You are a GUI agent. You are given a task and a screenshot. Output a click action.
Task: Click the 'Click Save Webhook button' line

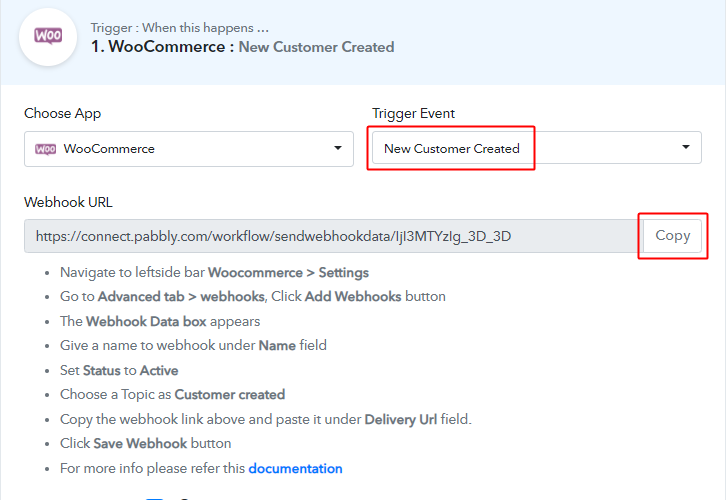click(145, 444)
